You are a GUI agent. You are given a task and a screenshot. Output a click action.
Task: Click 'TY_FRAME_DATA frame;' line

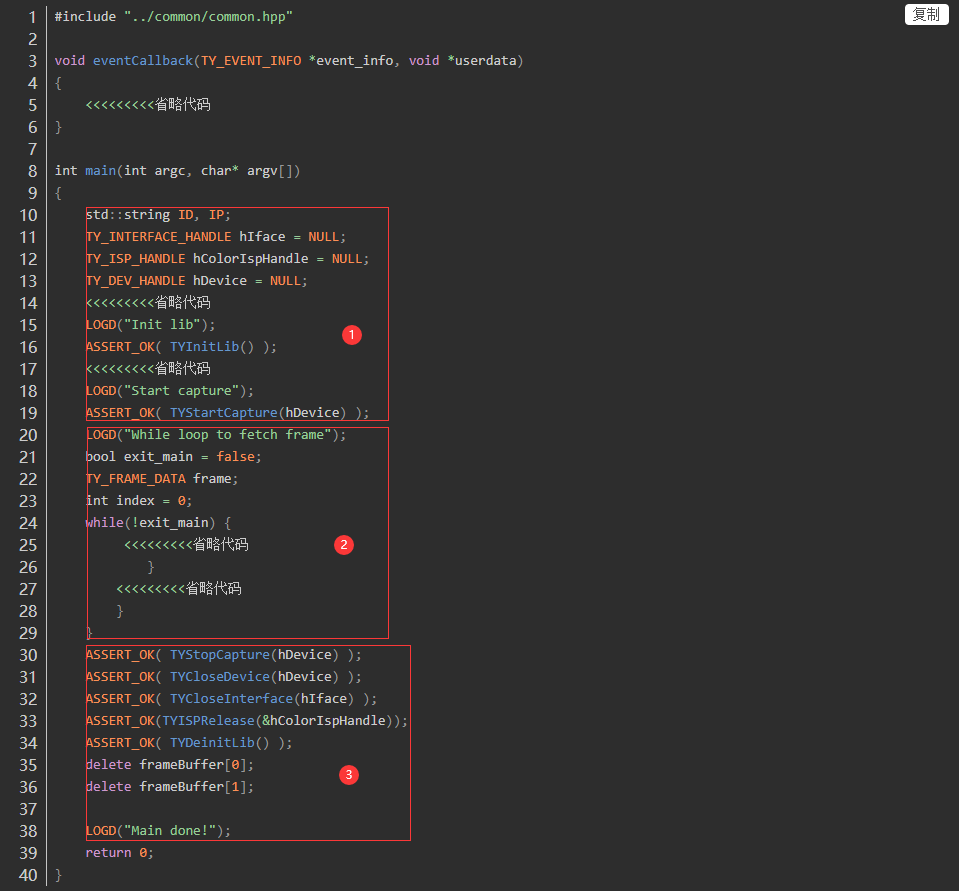coord(162,479)
